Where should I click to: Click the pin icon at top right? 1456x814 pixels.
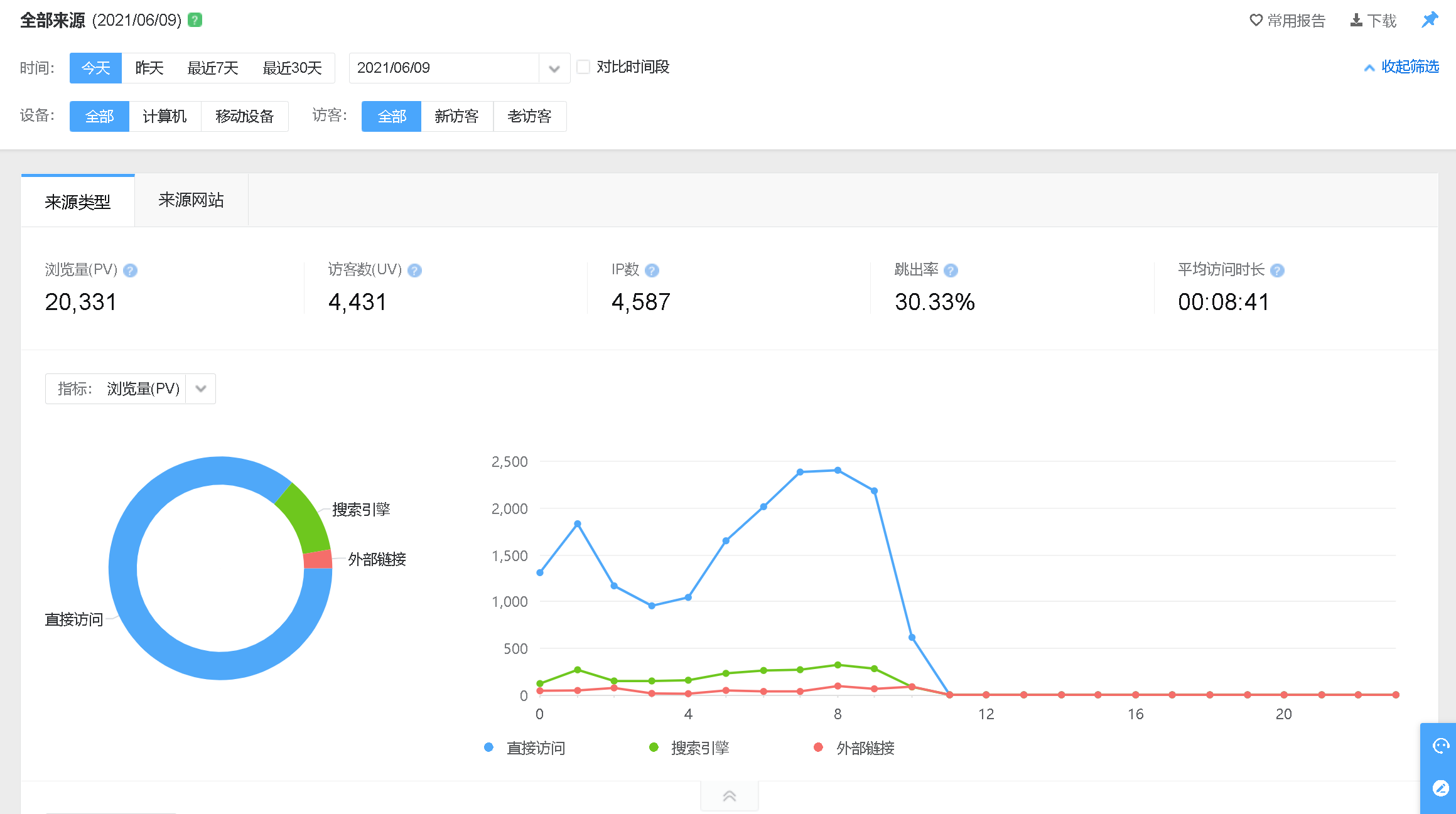1430,20
